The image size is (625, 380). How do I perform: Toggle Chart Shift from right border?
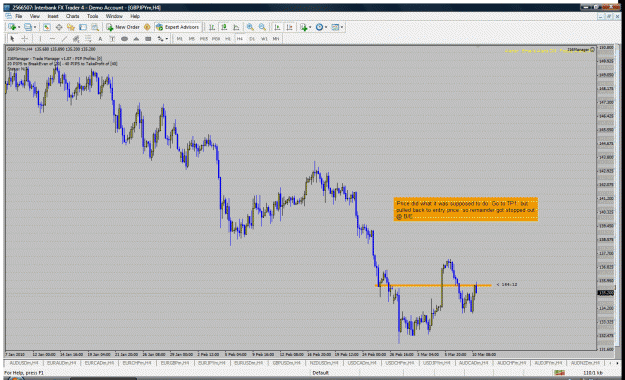click(x=289, y=27)
